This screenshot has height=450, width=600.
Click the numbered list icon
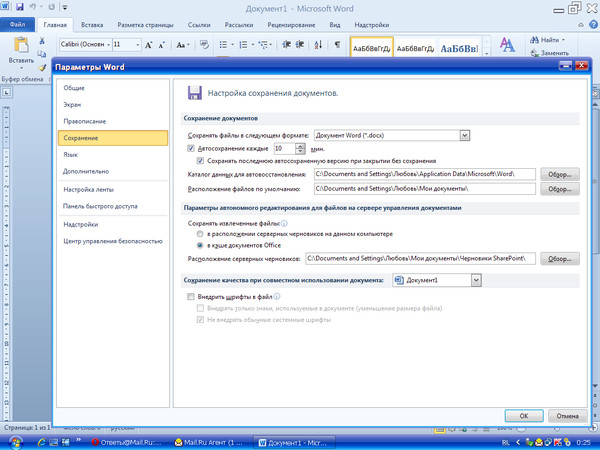[x=243, y=45]
